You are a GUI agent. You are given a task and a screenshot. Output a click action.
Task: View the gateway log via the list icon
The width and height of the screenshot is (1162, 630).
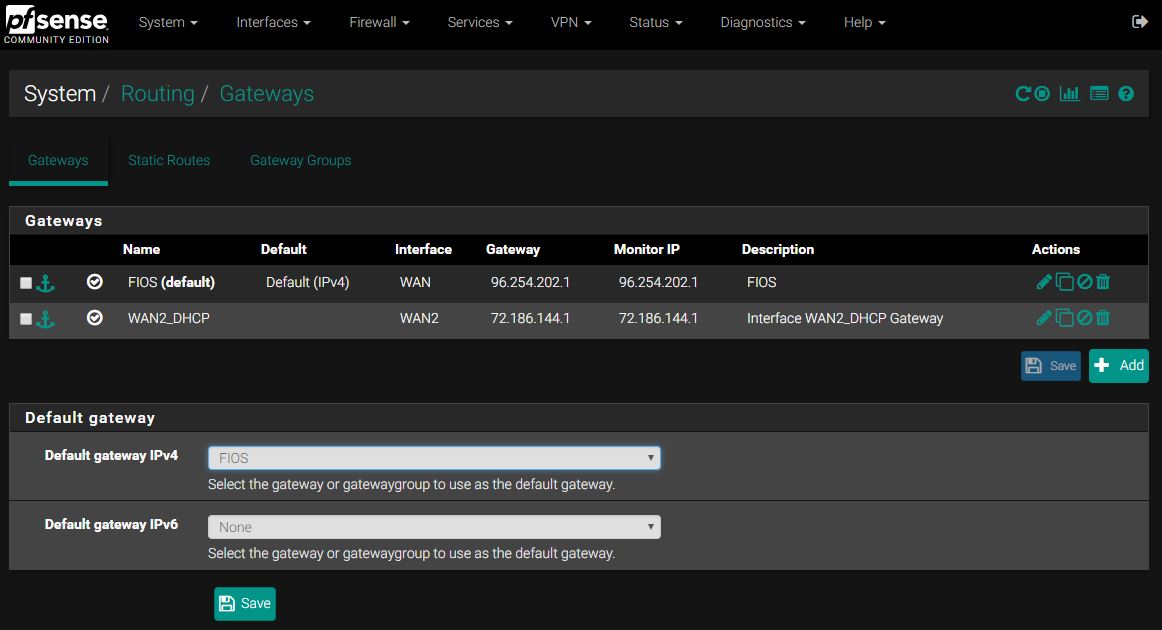[1098, 93]
